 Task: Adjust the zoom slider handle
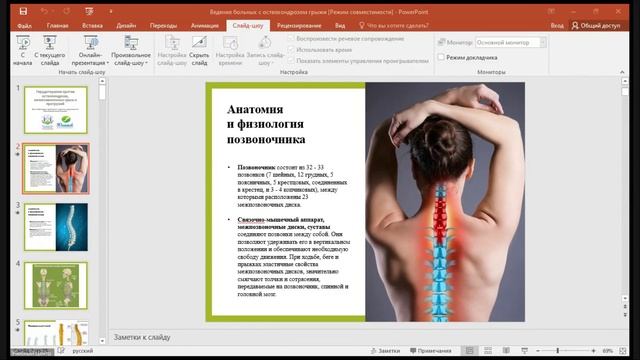coord(558,351)
